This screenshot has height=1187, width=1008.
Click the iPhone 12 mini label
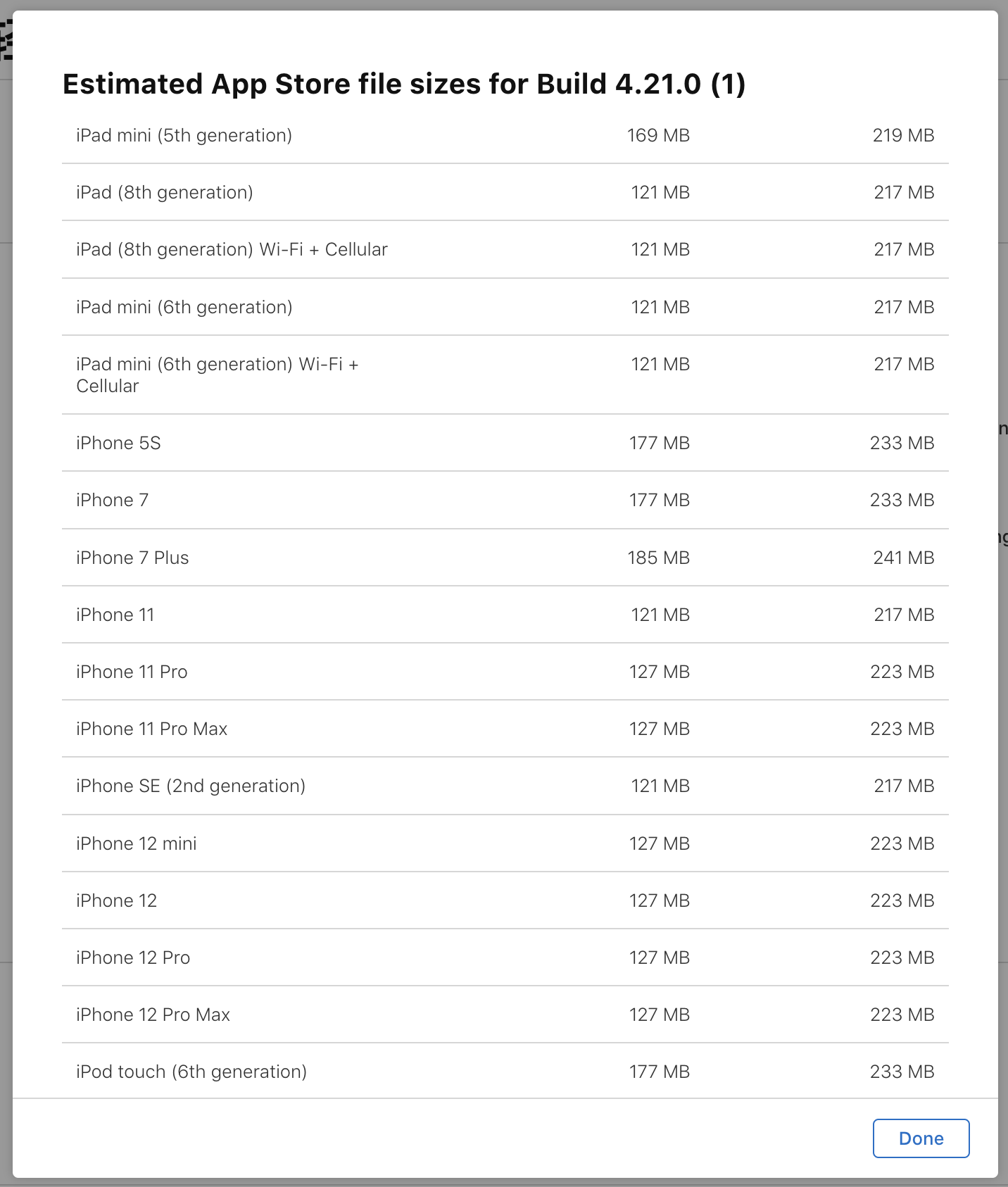tap(136, 843)
